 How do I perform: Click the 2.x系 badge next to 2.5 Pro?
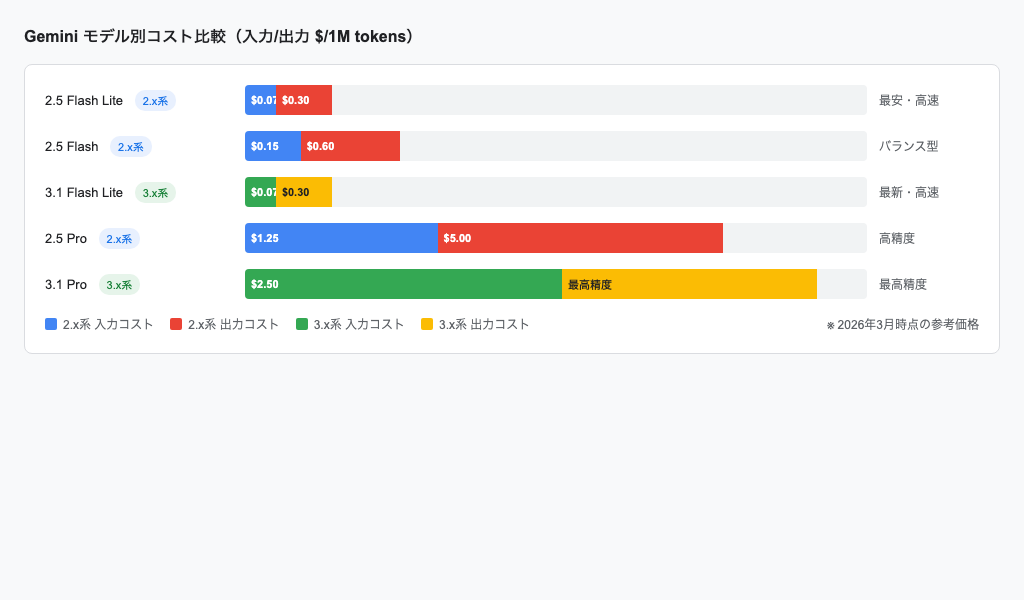(119, 239)
